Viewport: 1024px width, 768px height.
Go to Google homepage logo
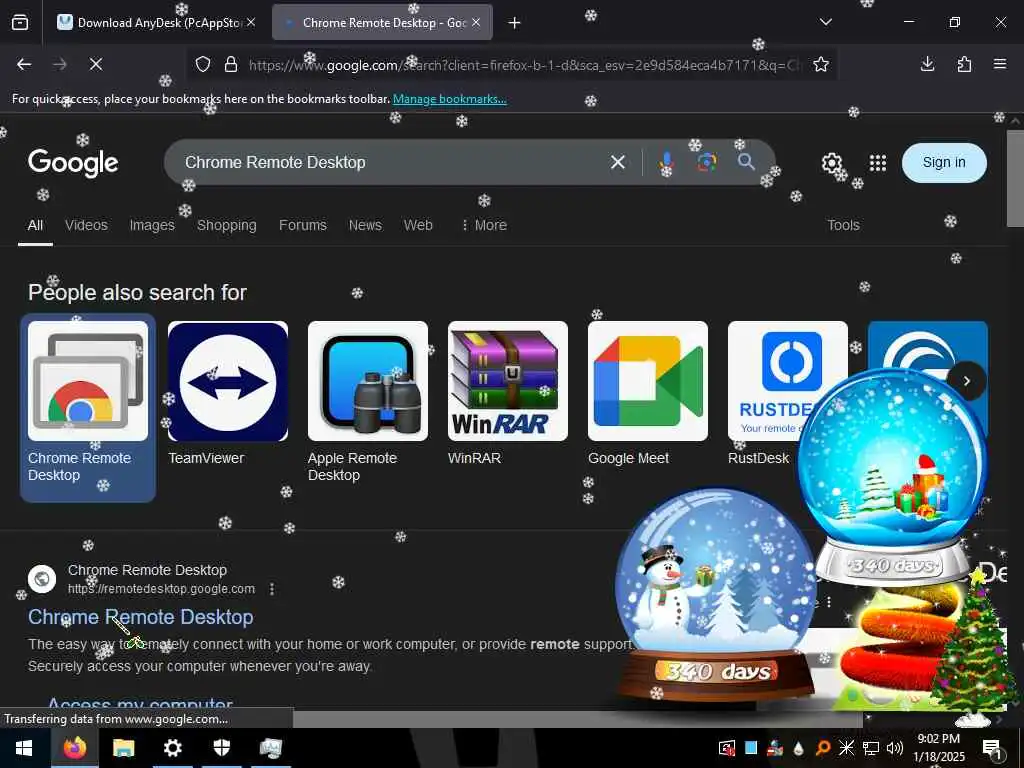[x=73, y=163]
